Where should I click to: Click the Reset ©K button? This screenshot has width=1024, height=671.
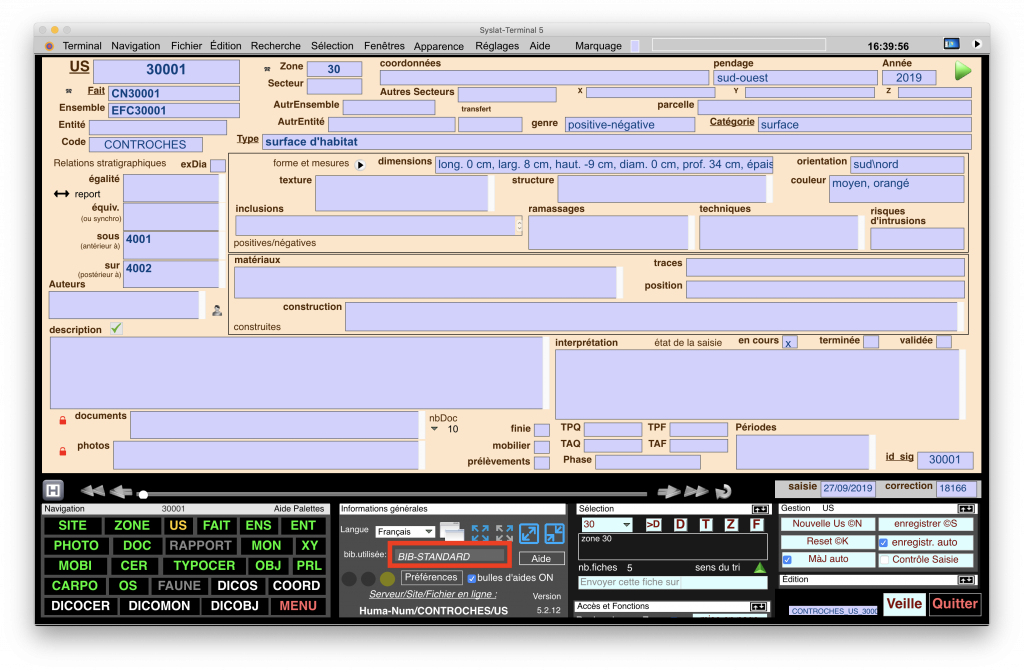[827, 542]
